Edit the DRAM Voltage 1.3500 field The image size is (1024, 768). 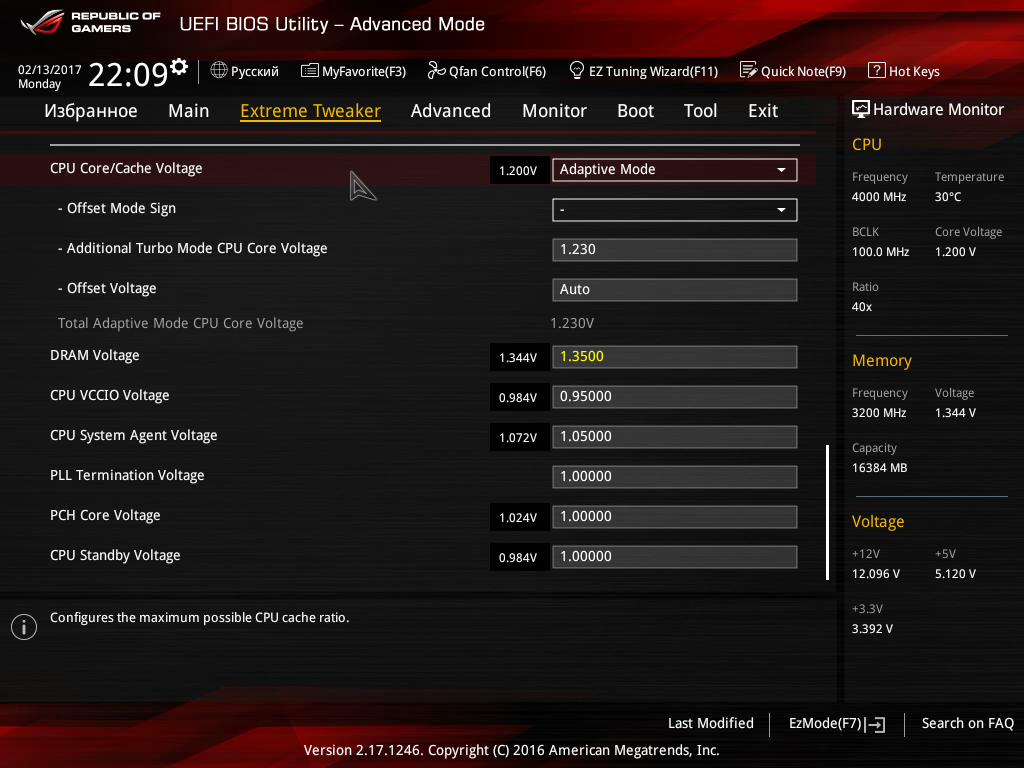click(675, 357)
